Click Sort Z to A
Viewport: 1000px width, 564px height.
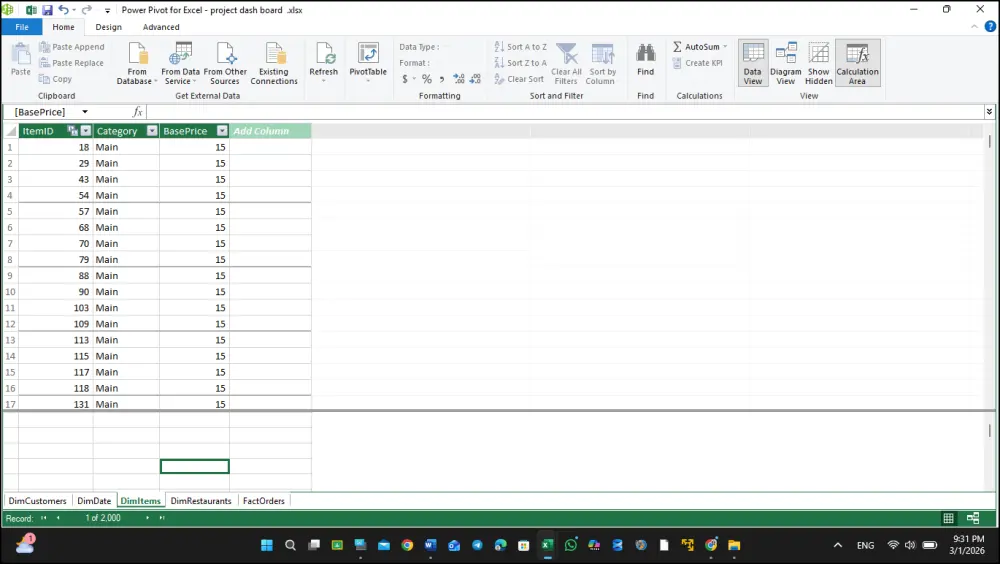pyautogui.click(x=520, y=63)
